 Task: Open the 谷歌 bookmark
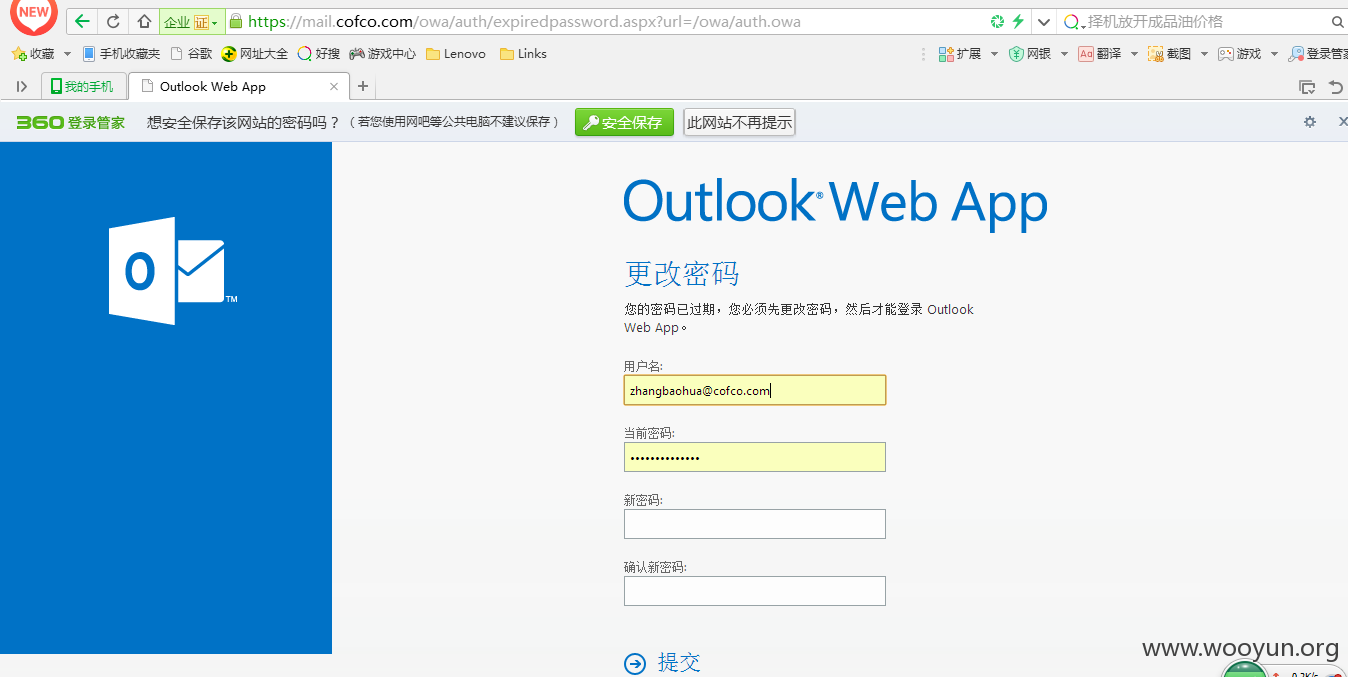(x=192, y=54)
